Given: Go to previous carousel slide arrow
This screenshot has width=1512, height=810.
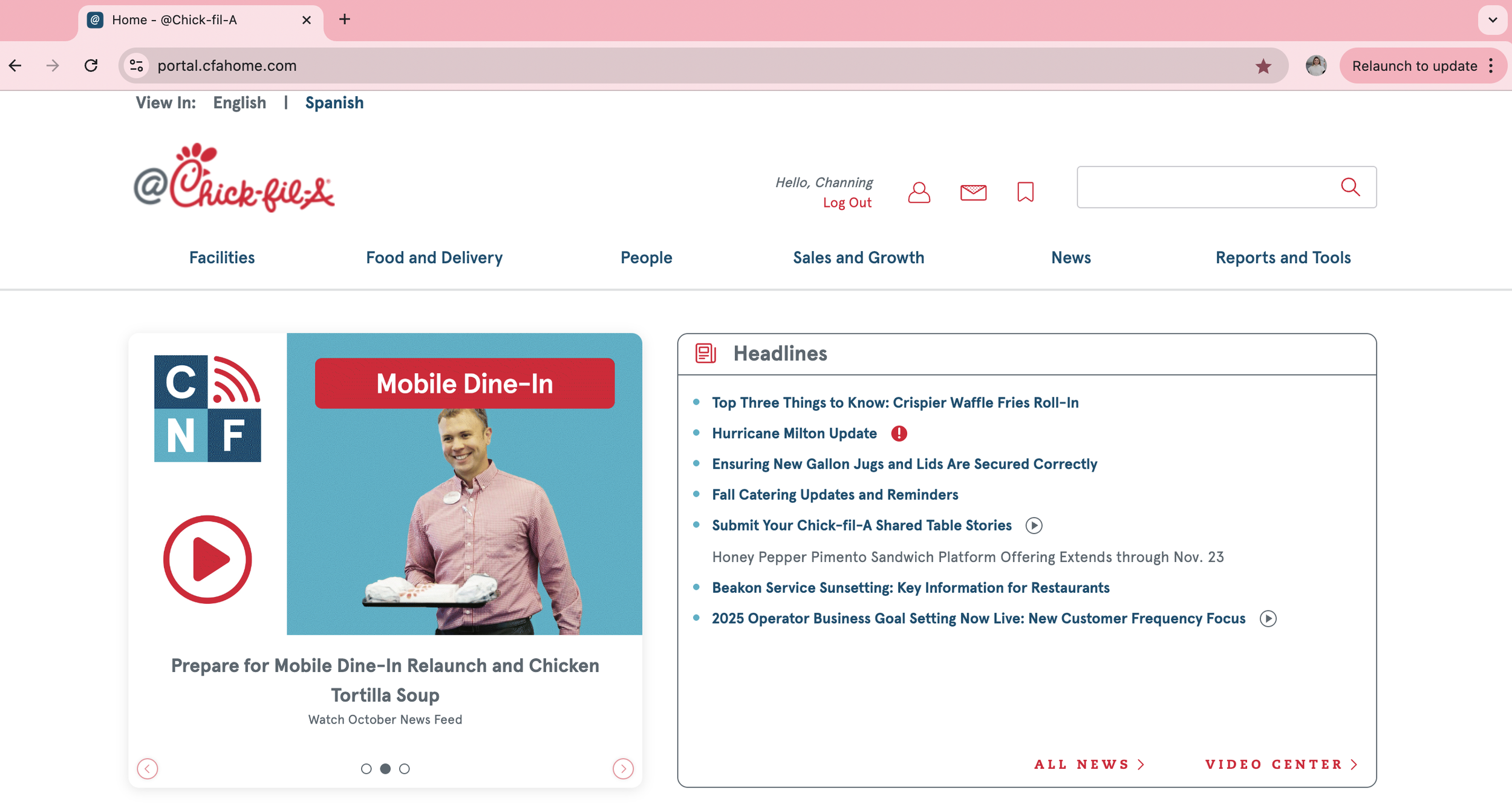Looking at the screenshot, I should [148, 769].
